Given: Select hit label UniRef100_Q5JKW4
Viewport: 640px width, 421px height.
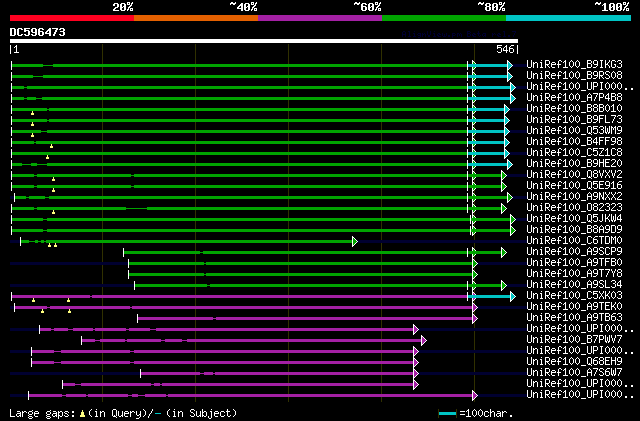Looking at the screenshot, I should (x=574, y=219).
